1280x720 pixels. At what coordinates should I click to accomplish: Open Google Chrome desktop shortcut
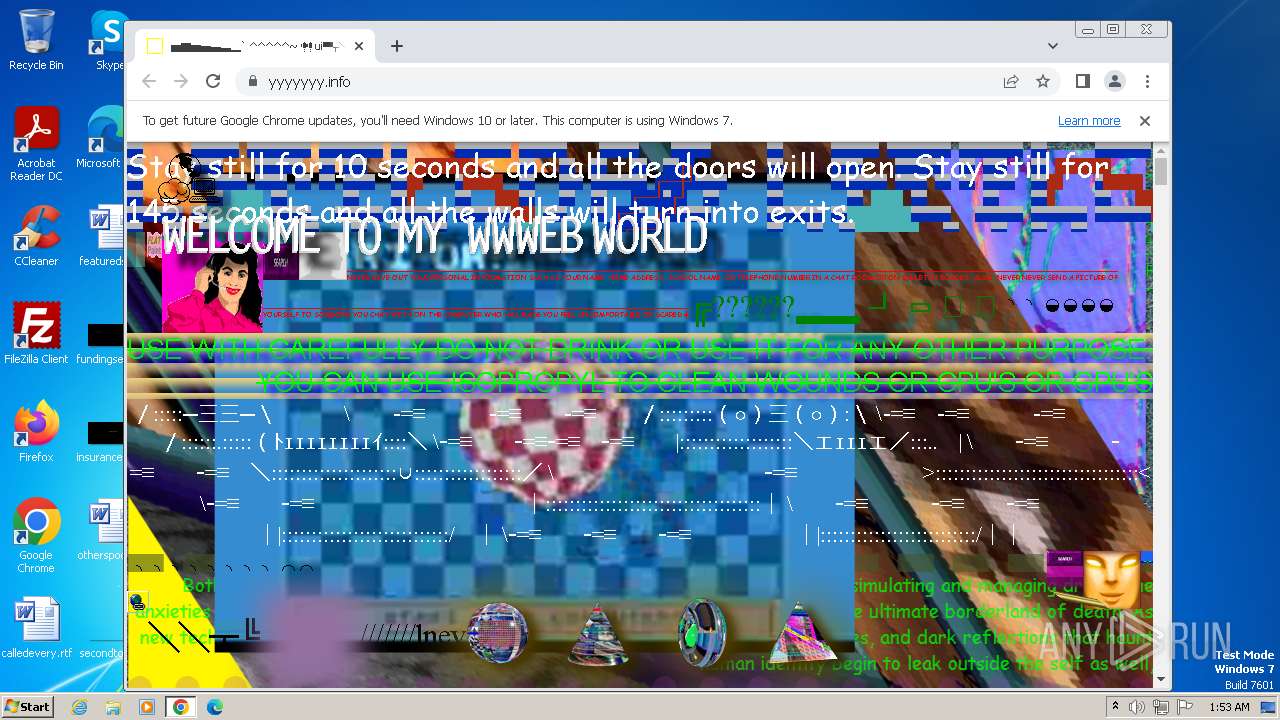point(36,536)
